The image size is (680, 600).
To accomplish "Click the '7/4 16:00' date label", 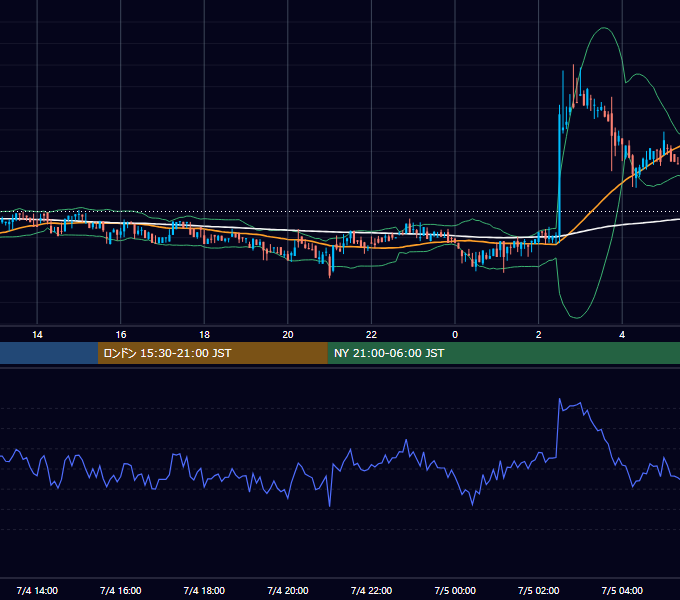I will pos(121,590).
